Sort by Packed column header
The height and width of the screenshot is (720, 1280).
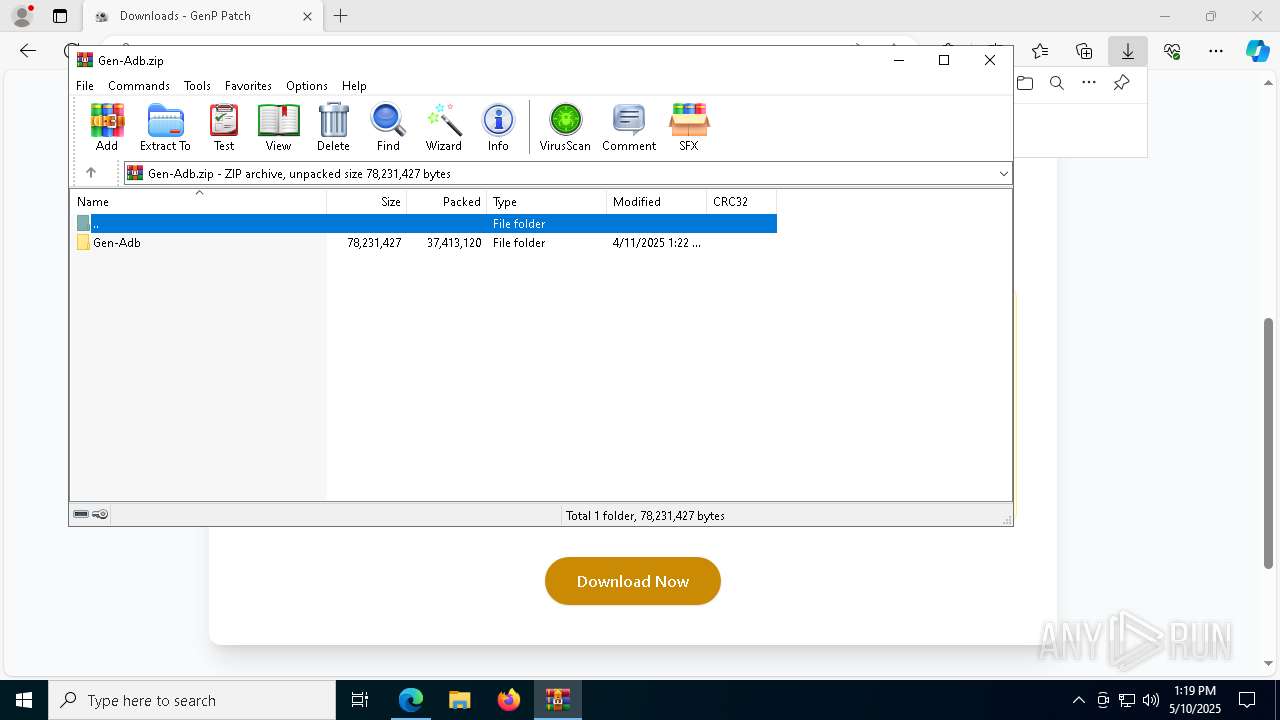coord(447,201)
